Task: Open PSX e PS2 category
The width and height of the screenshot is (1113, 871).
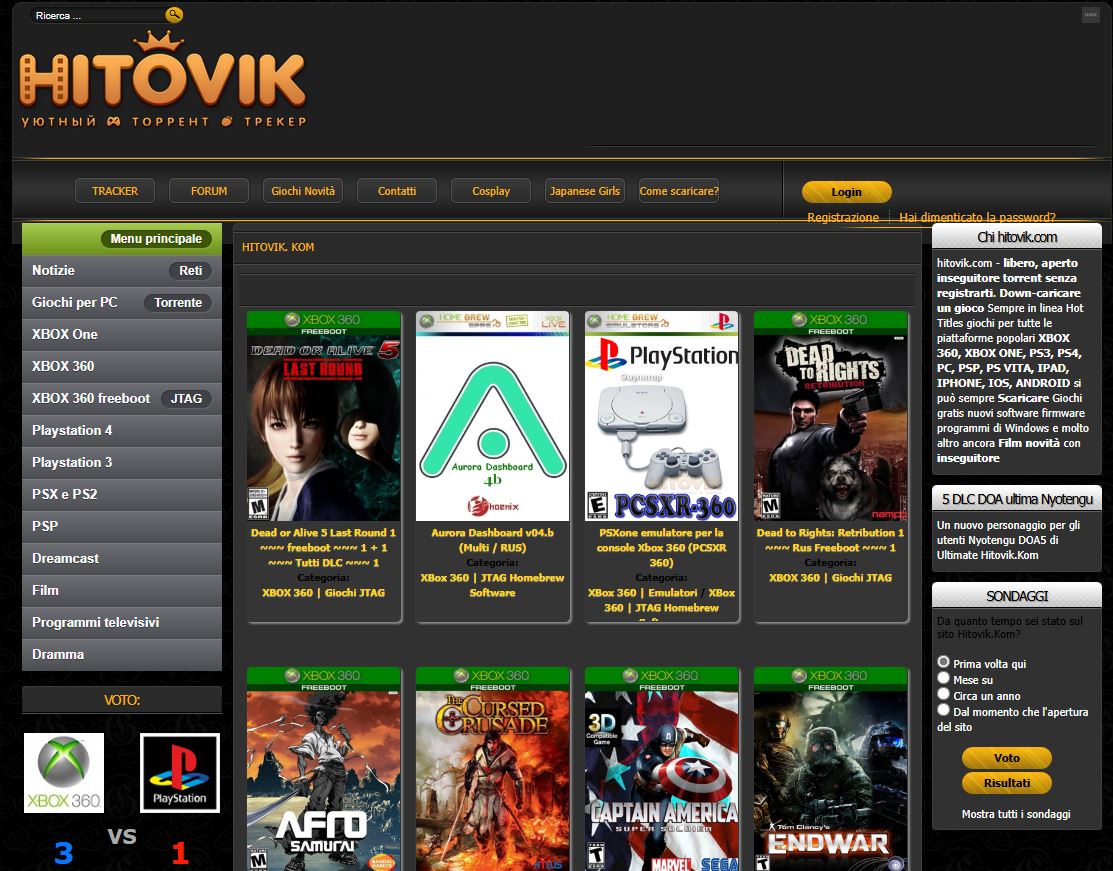Action: tap(122, 494)
